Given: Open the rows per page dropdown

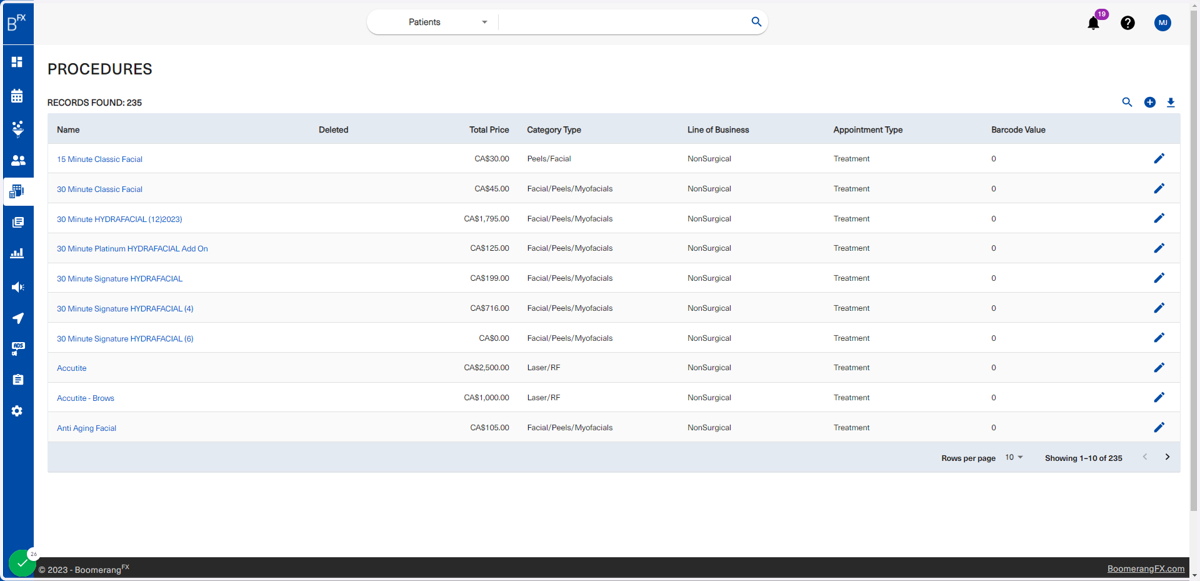Looking at the screenshot, I should [1014, 457].
